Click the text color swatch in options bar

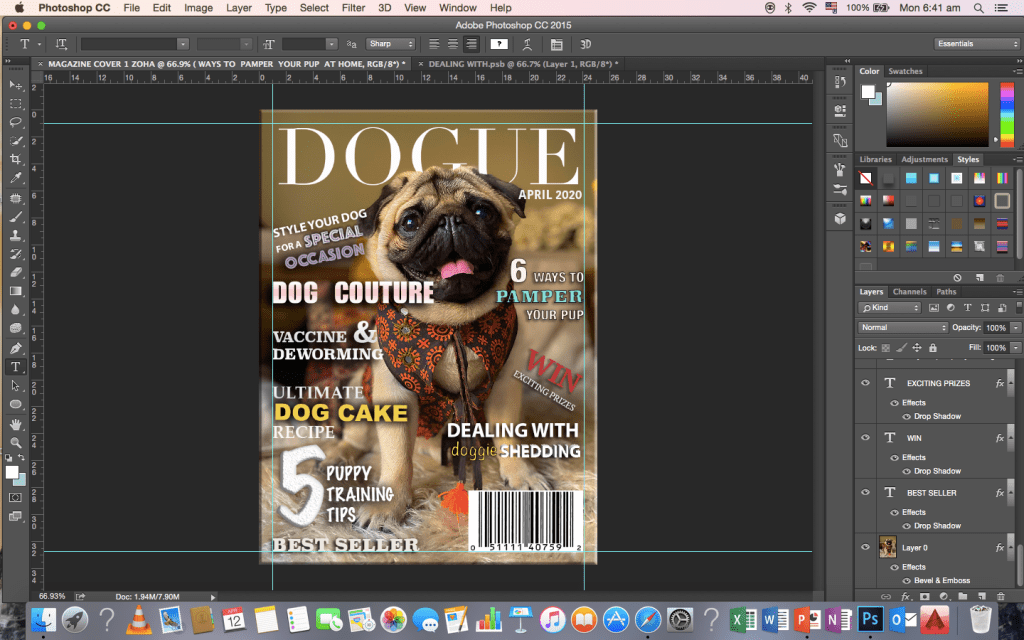(498, 44)
